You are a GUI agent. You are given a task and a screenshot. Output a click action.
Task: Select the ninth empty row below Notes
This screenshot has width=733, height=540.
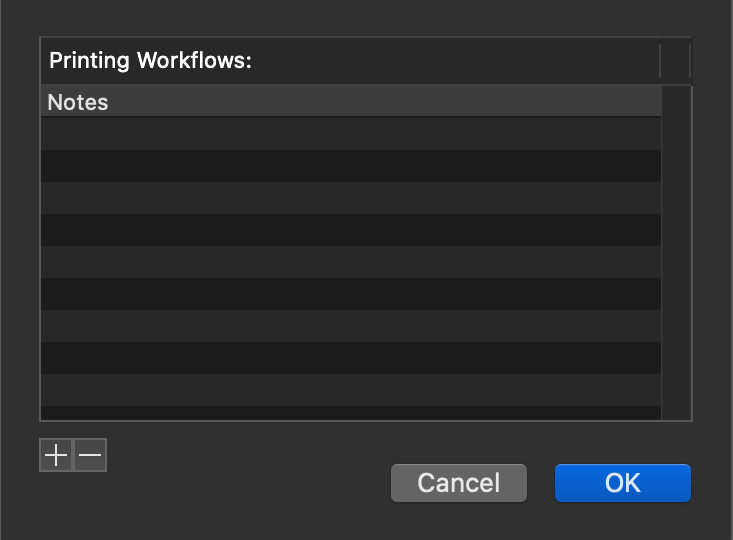coord(351,390)
